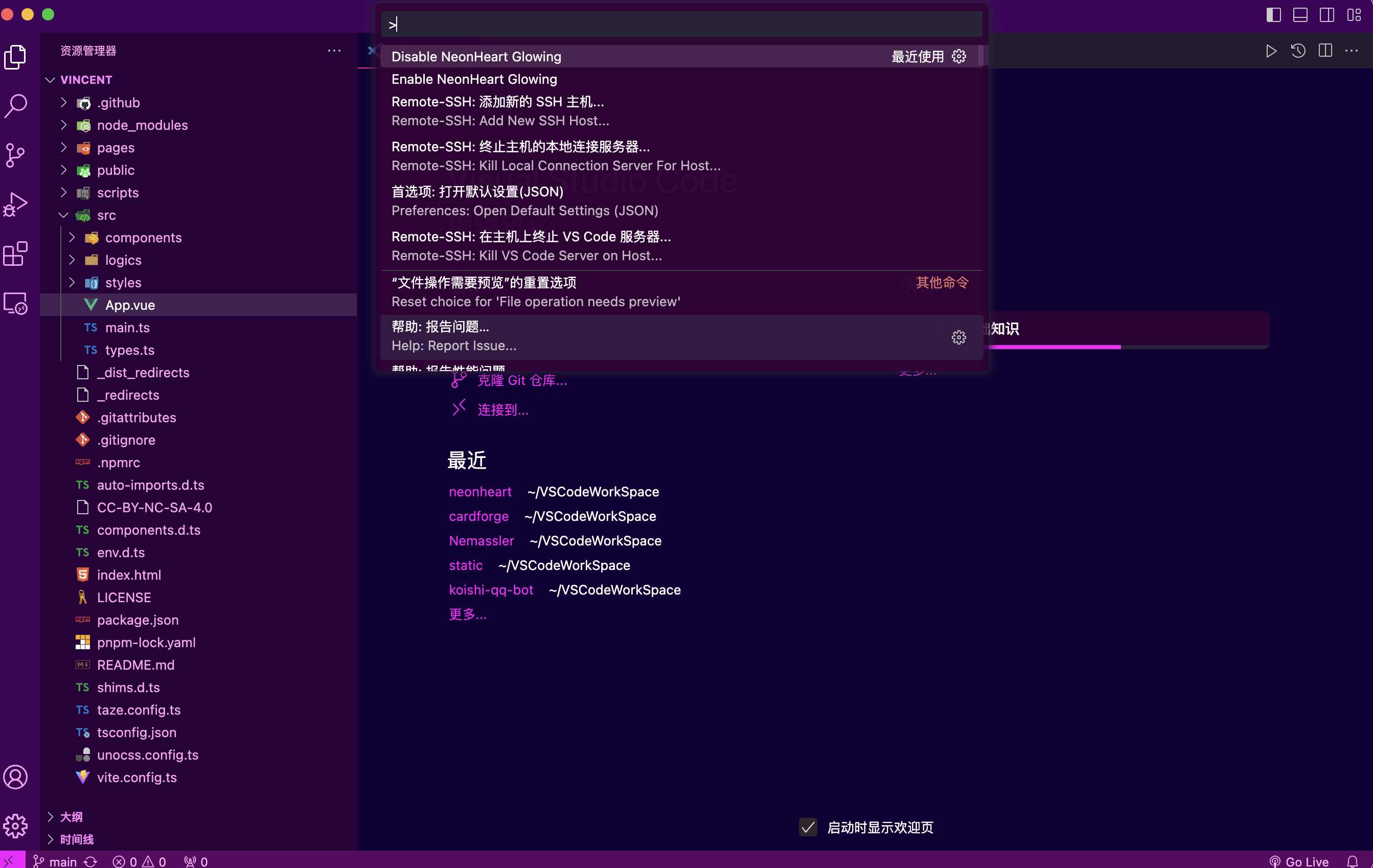Click the command palette input field
1373x868 pixels.
pyautogui.click(x=681, y=25)
